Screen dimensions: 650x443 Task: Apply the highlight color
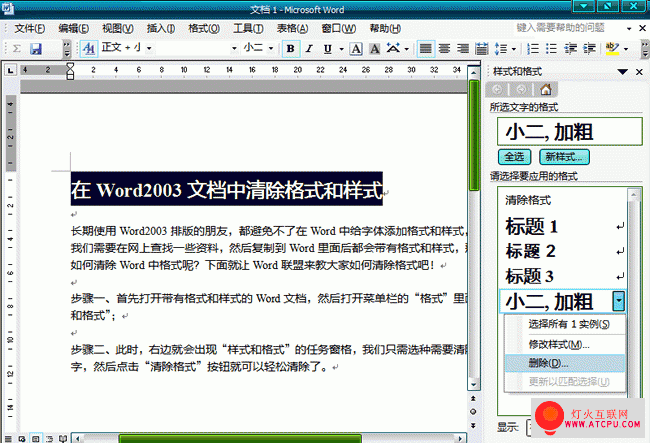point(612,49)
